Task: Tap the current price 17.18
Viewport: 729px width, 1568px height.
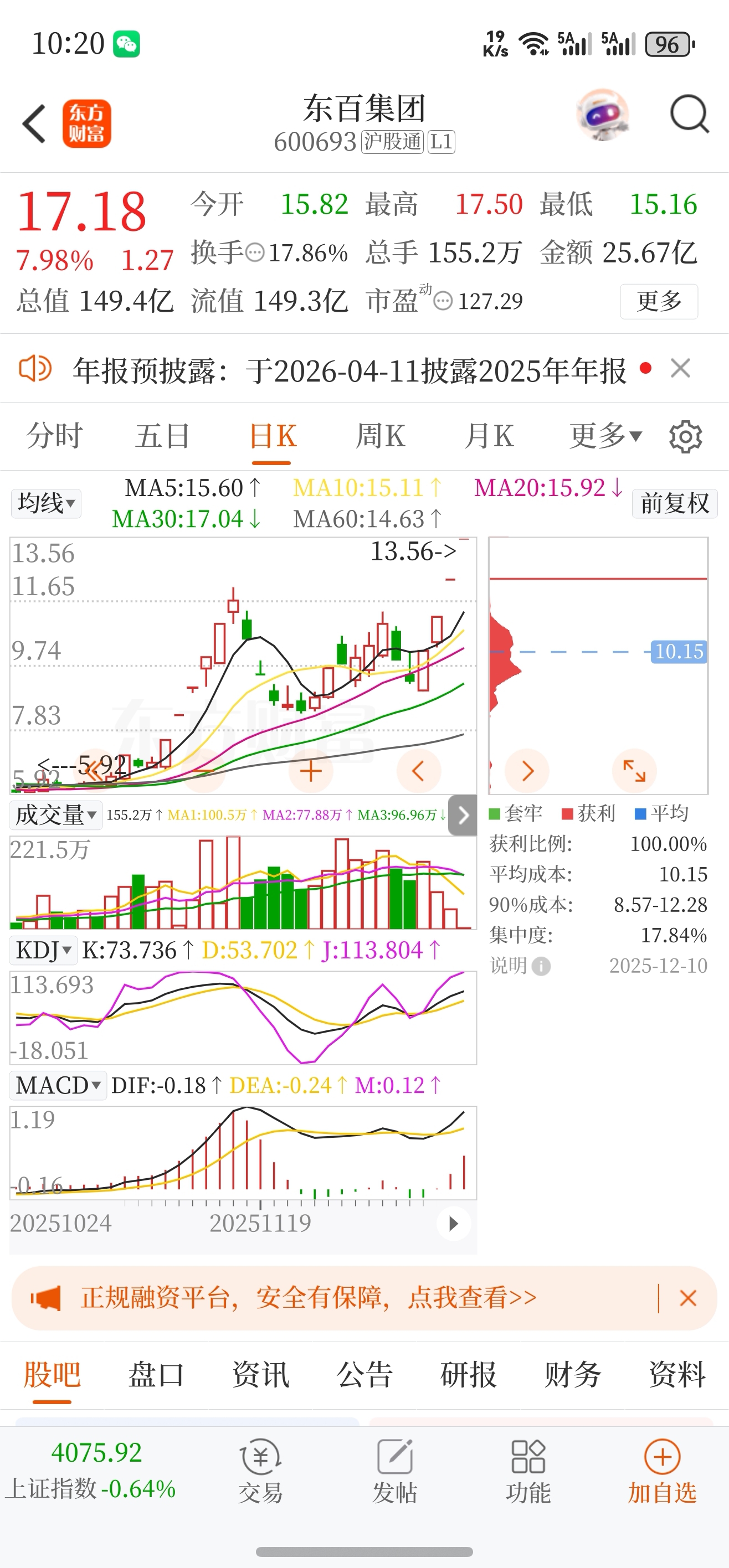Action: point(81,212)
